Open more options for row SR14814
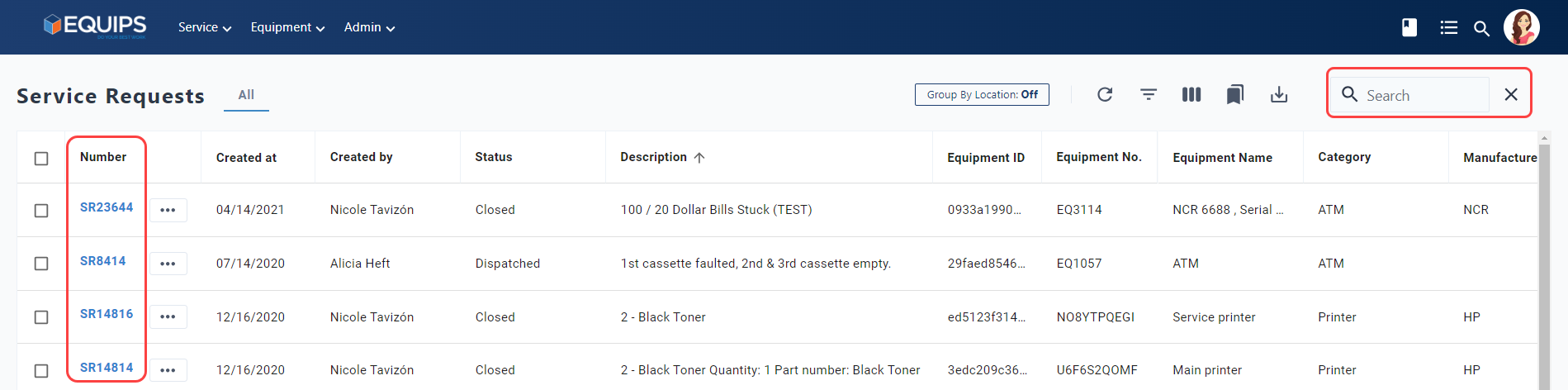1568x390 pixels. coord(168,370)
